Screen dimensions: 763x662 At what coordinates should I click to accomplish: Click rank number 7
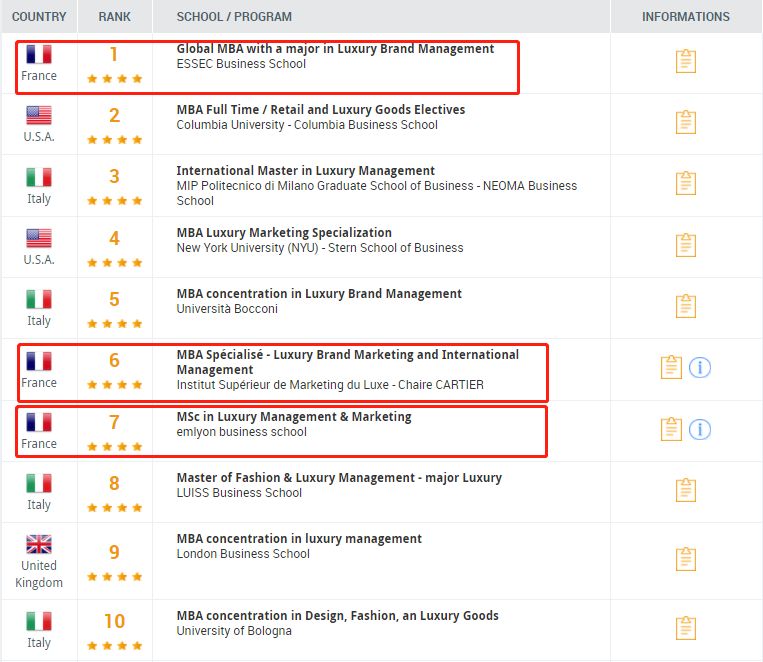114,422
